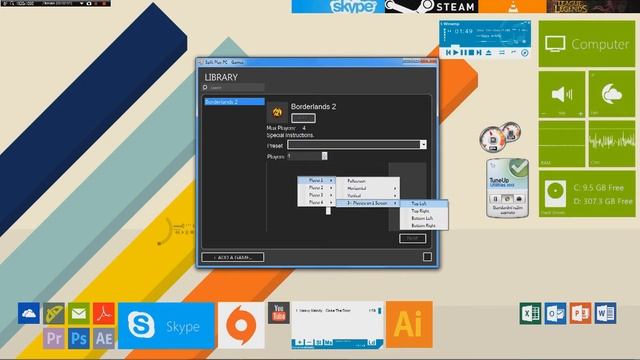Click the button under the Borderlands 2 title
The image size is (640, 360).
coord(303,118)
